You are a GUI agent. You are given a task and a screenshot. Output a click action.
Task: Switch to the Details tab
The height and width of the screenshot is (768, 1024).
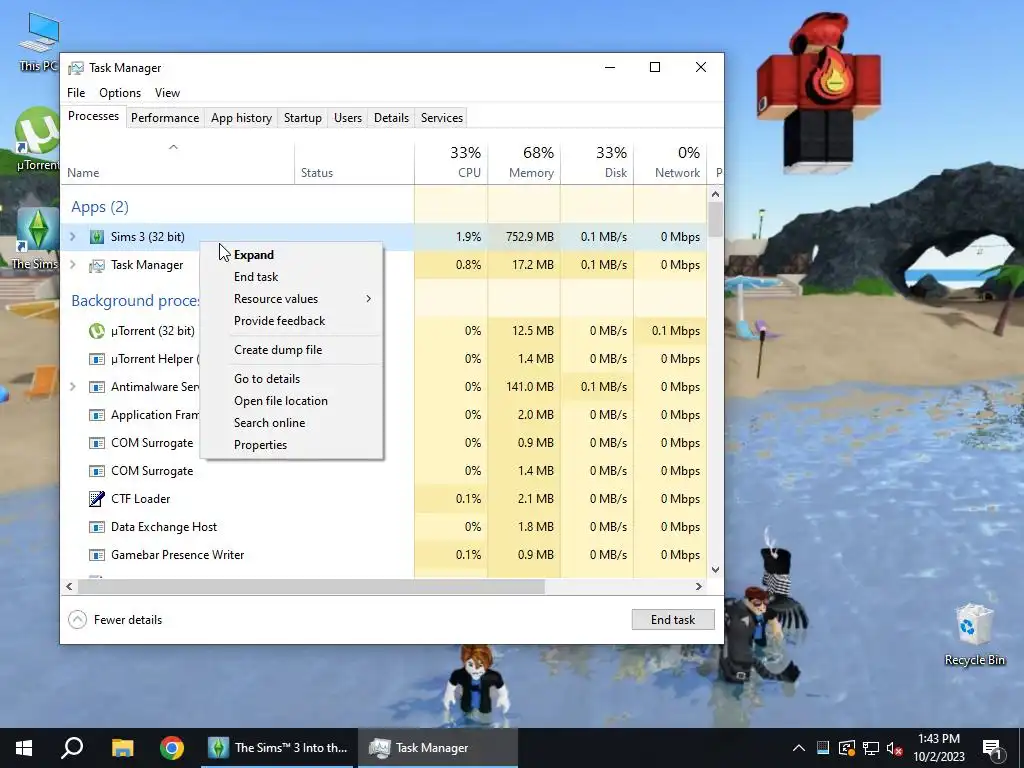click(391, 118)
